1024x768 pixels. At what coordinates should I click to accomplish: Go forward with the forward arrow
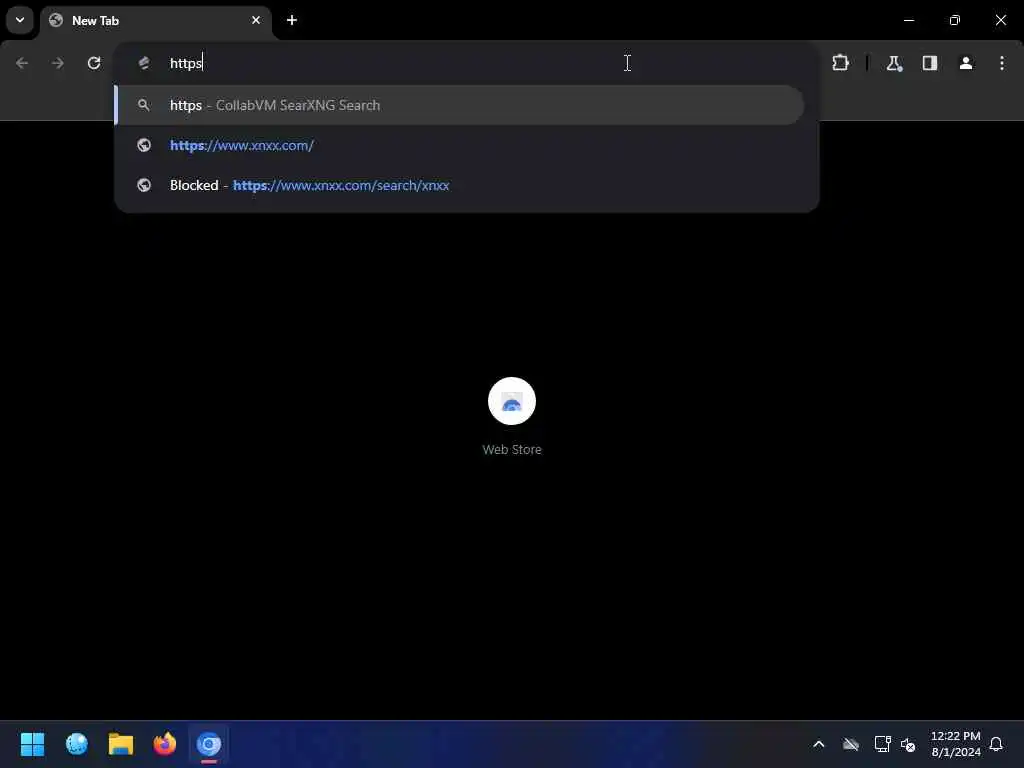(58, 63)
